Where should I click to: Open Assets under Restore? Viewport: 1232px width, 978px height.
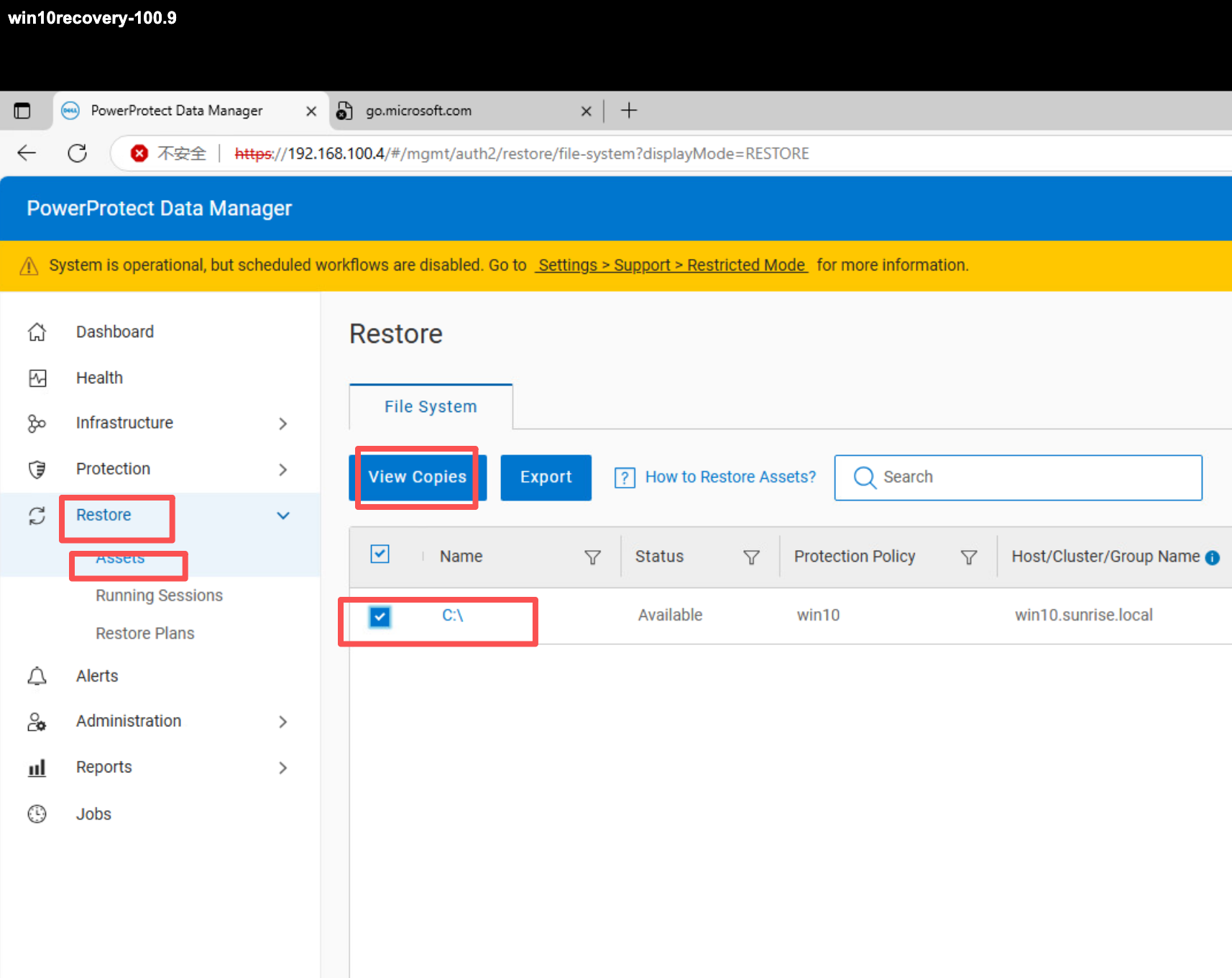pyautogui.click(x=120, y=558)
